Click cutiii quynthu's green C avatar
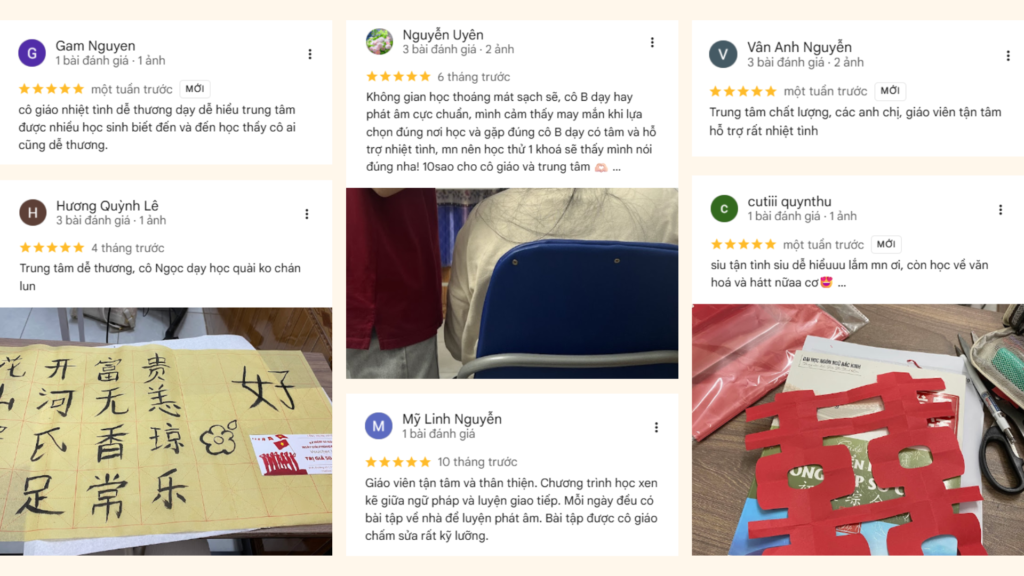The width and height of the screenshot is (1024, 576). [724, 208]
